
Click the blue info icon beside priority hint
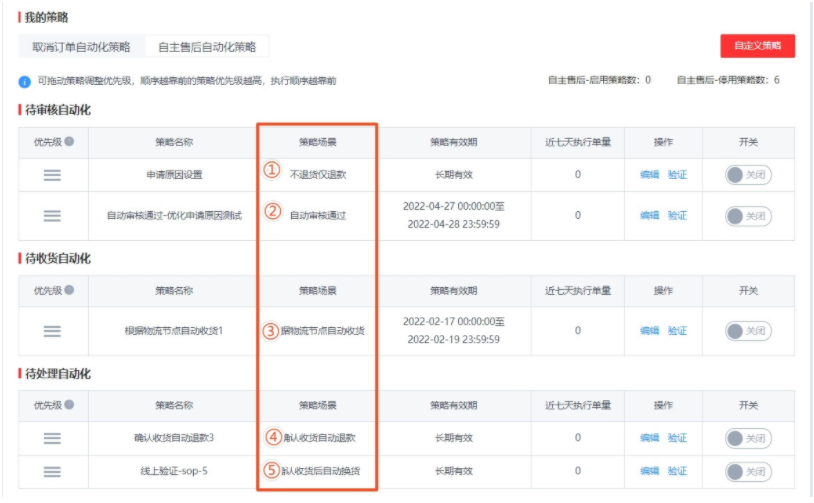[x=24, y=81]
